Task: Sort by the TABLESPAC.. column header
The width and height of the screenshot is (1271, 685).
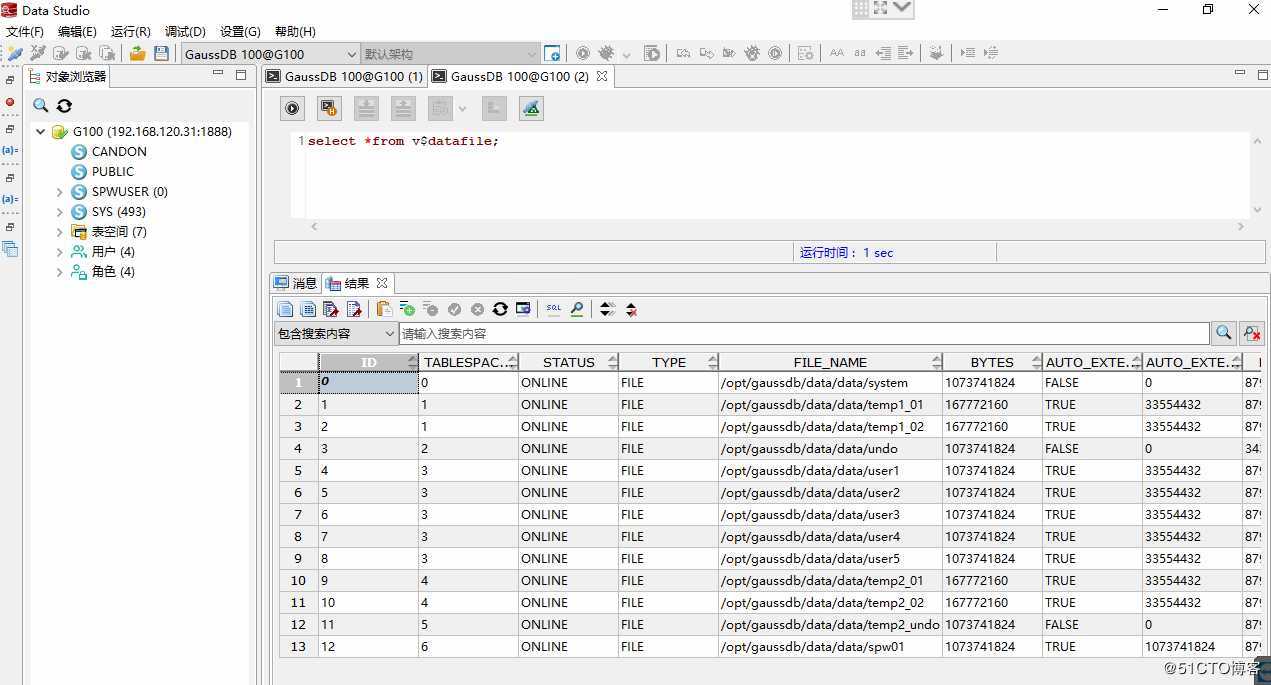Action: (x=468, y=362)
